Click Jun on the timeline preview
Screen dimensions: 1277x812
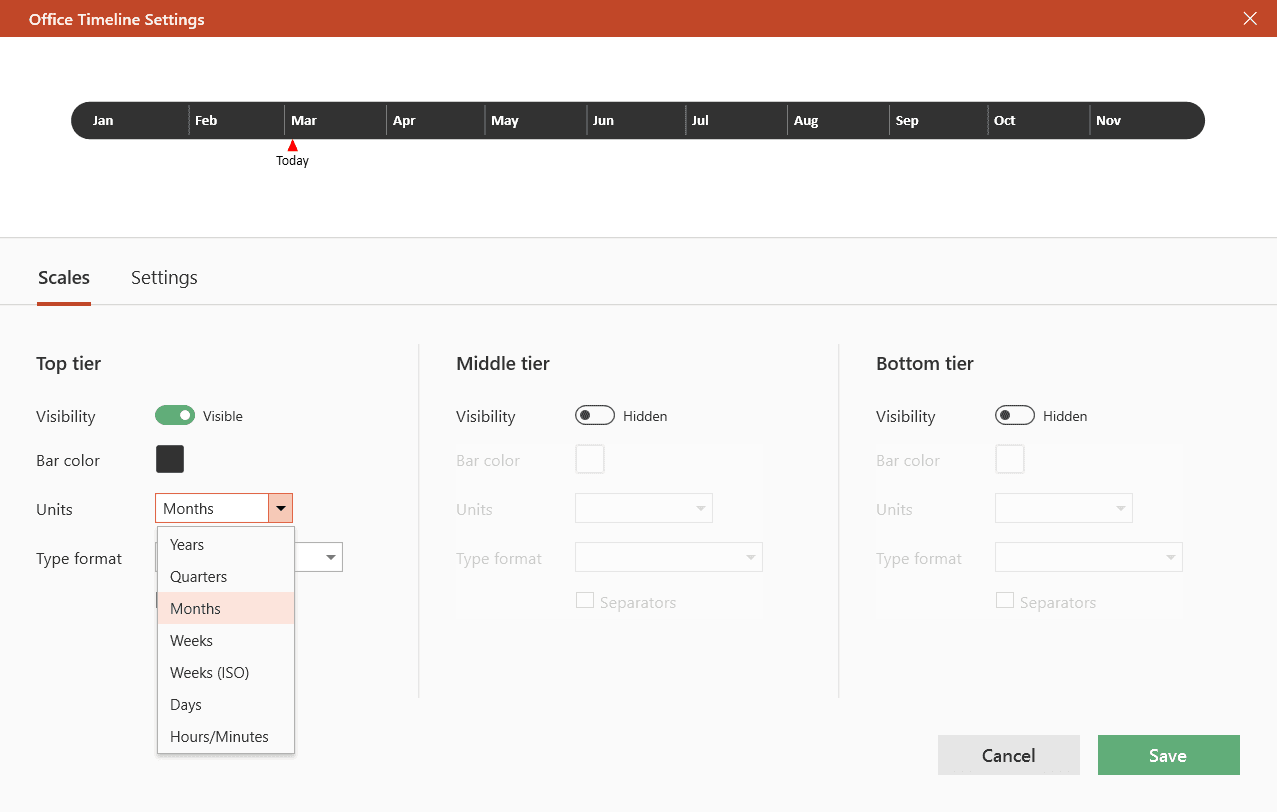tap(603, 120)
